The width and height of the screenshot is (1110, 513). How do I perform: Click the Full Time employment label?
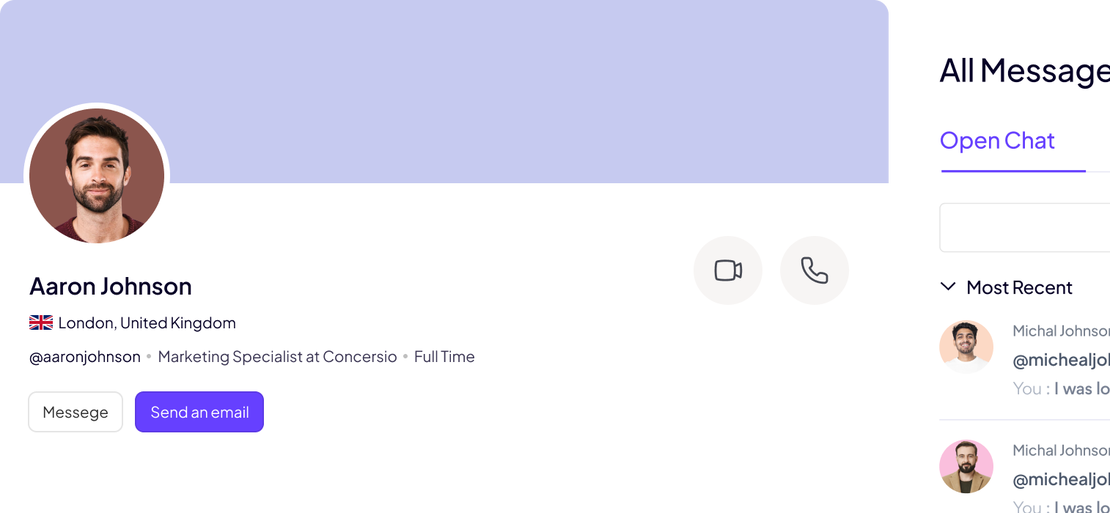tap(444, 357)
